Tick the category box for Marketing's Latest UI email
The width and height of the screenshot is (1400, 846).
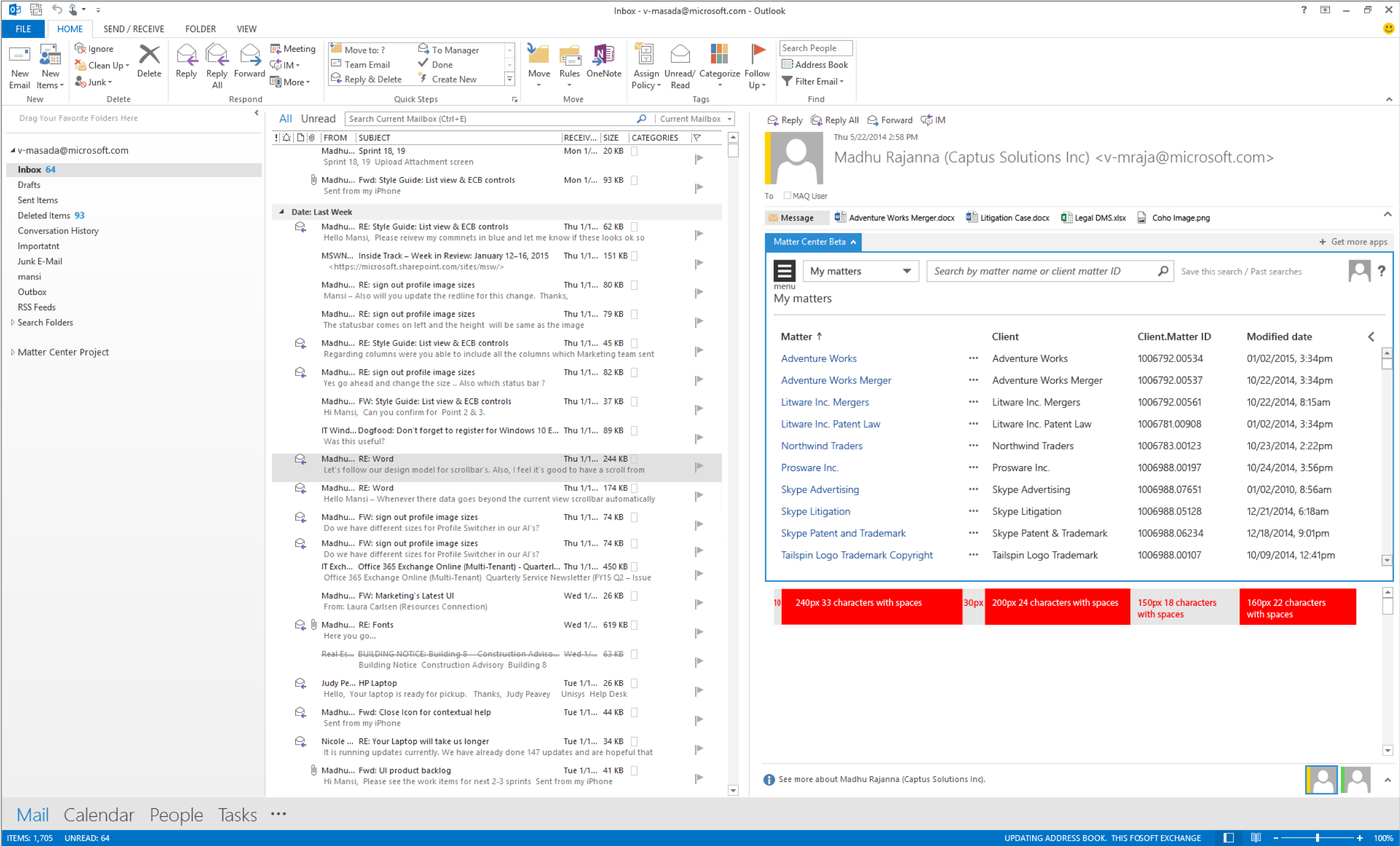[634, 596]
